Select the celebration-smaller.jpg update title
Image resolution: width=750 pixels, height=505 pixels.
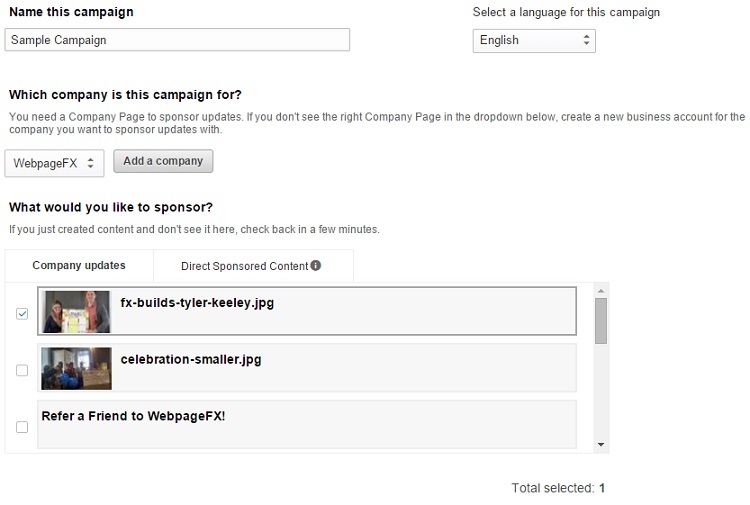(191, 359)
